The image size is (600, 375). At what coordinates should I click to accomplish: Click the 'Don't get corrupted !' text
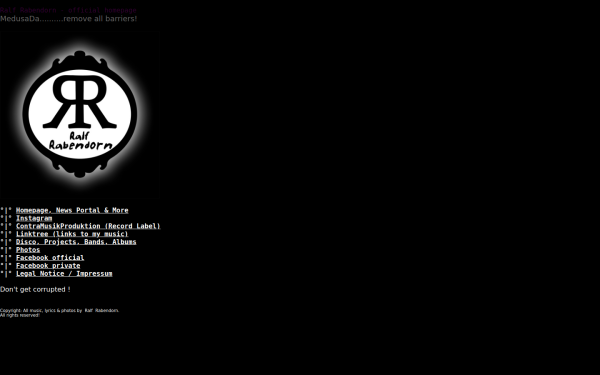[x=35, y=289]
